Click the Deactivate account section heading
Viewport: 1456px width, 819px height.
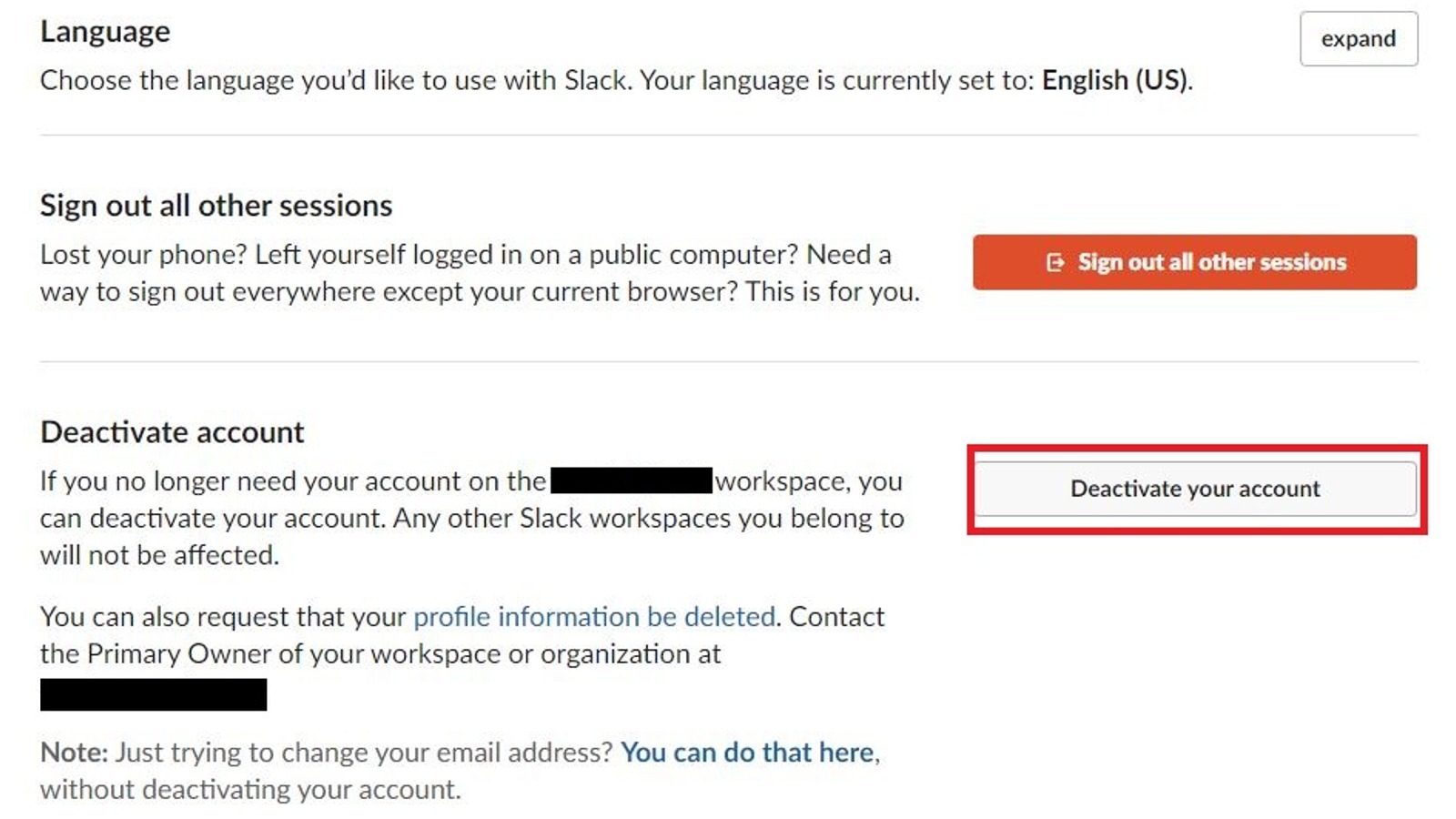[x=171, y=431]
